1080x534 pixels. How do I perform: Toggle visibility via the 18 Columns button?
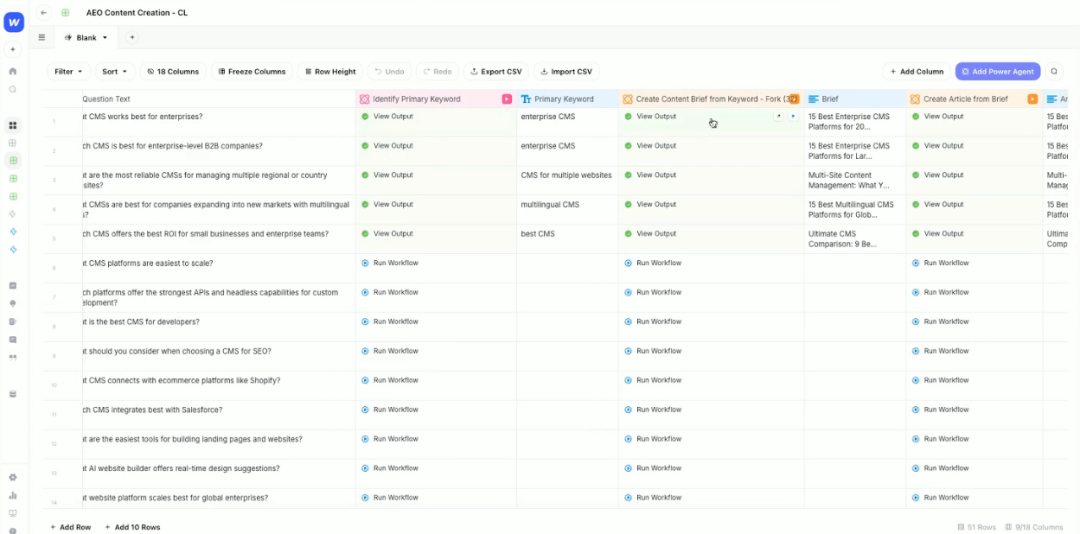coord(172,72)
